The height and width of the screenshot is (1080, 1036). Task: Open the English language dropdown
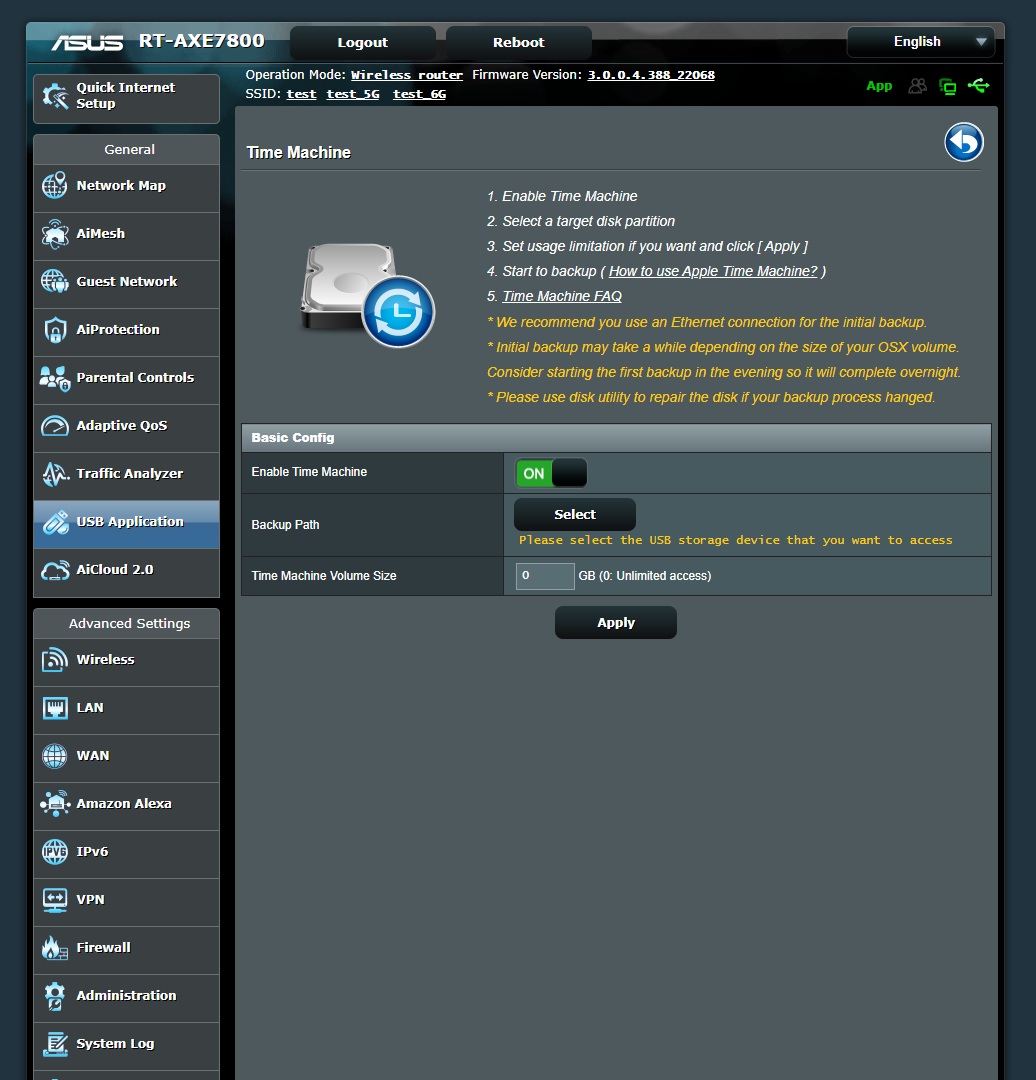tap(920, 41)
